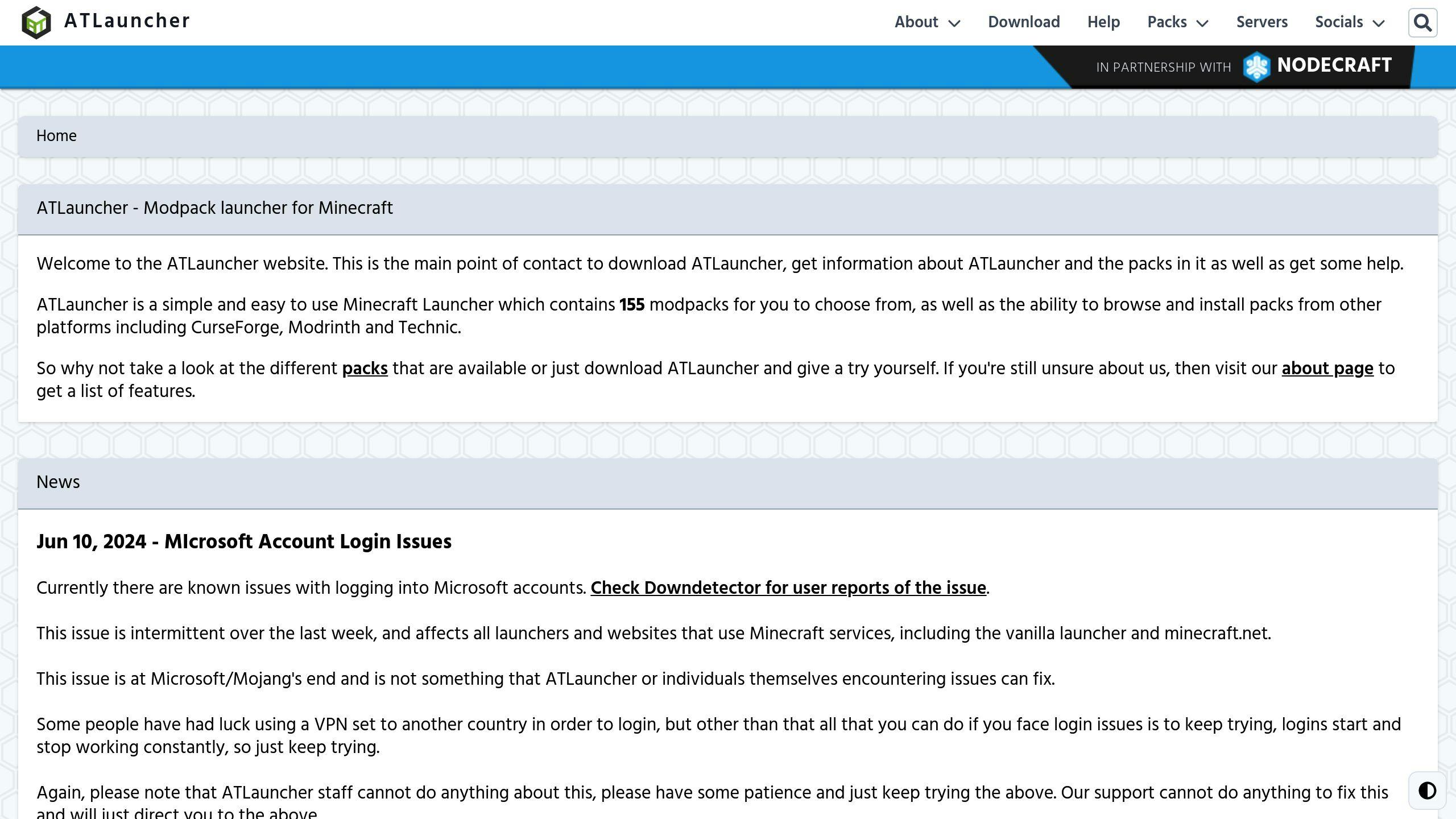Toggle dark mode contrast button
The image size is (1456, 819).
(1427, 791)
